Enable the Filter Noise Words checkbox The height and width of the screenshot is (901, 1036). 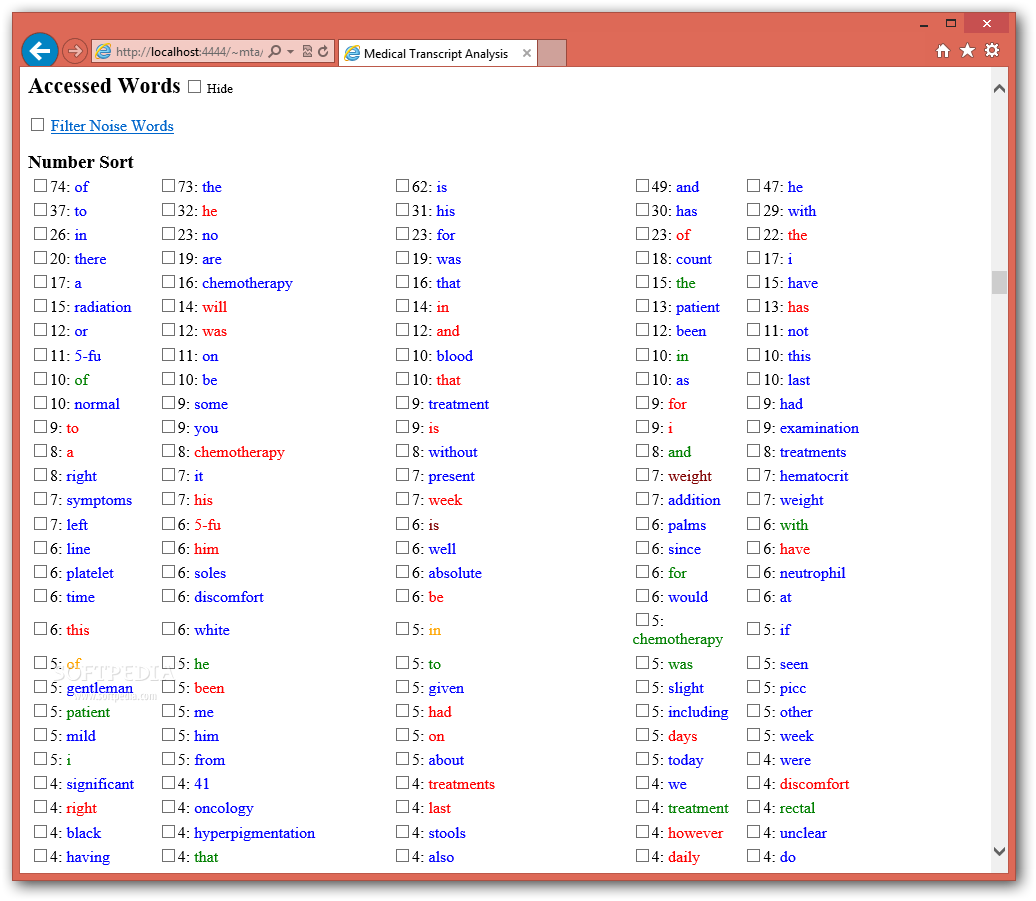[38, 124]
